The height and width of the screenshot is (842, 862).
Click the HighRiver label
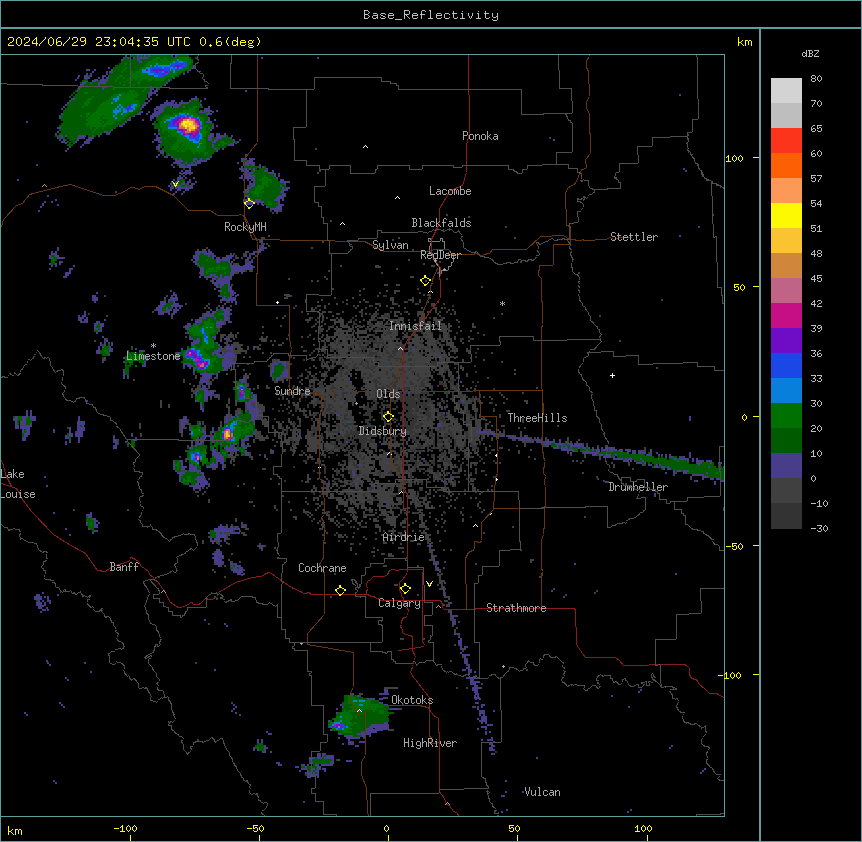point(430,743)
